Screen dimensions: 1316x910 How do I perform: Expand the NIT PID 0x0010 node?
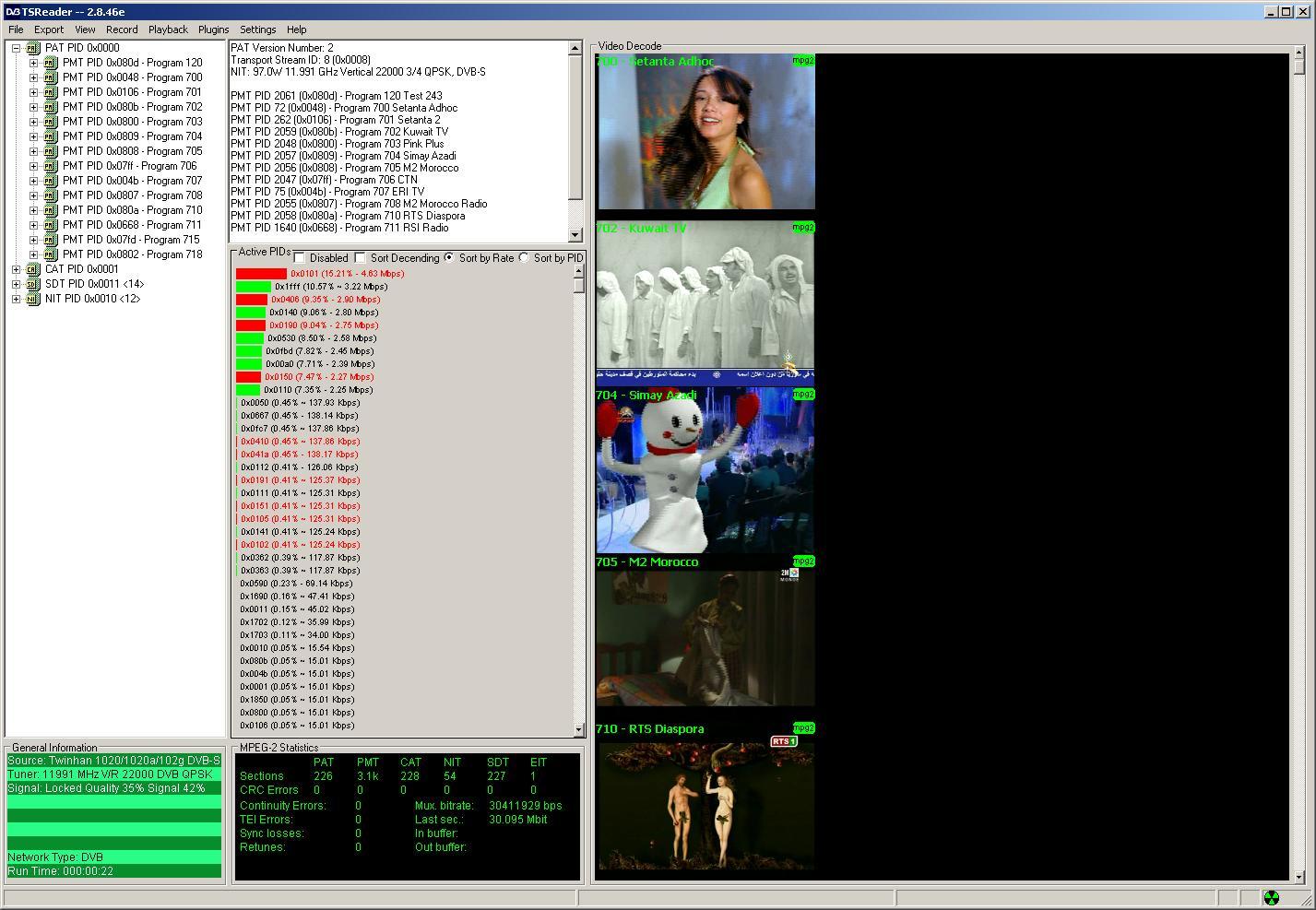coord(16,299)
